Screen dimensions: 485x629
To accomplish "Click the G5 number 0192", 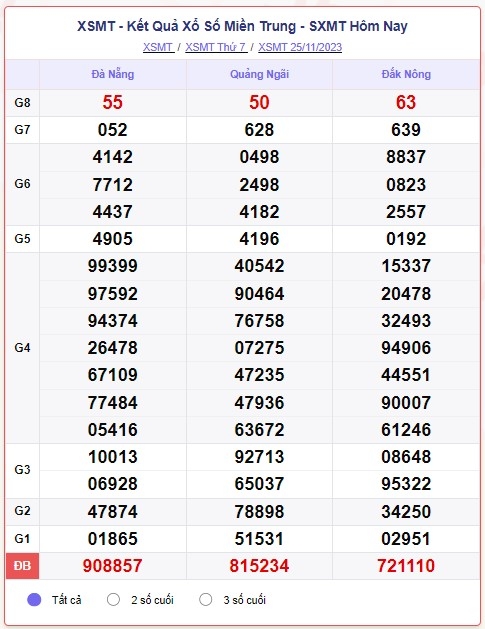I will coord(406,239).
